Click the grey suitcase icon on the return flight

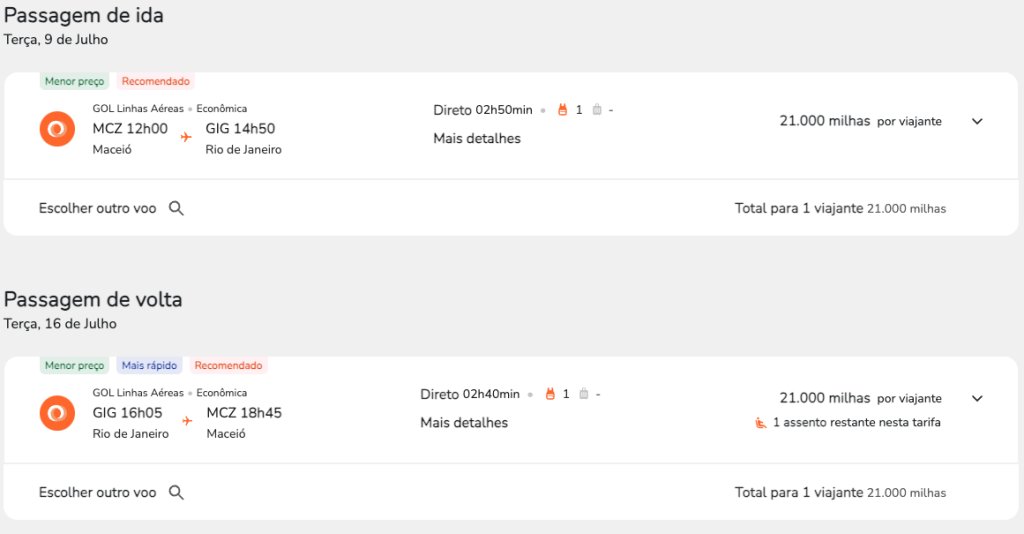coord(584,394)
